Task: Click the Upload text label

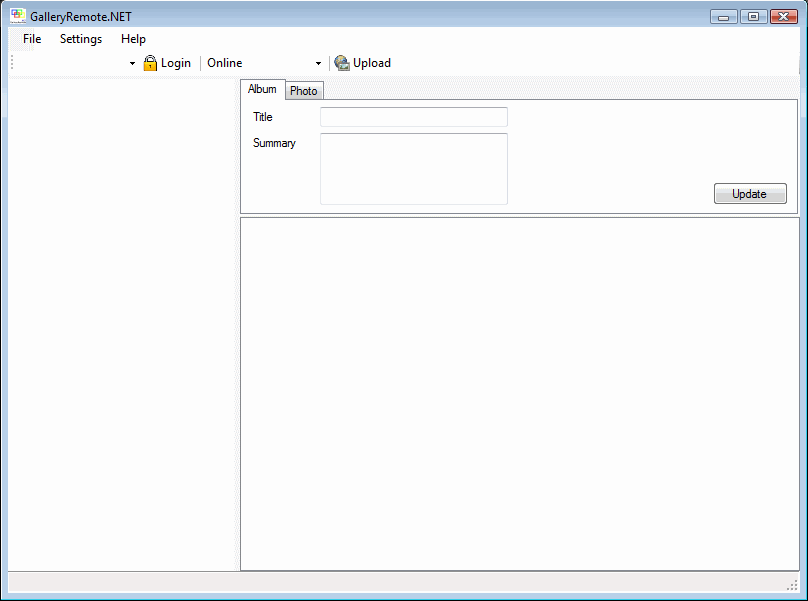Action: click(372, 63)
